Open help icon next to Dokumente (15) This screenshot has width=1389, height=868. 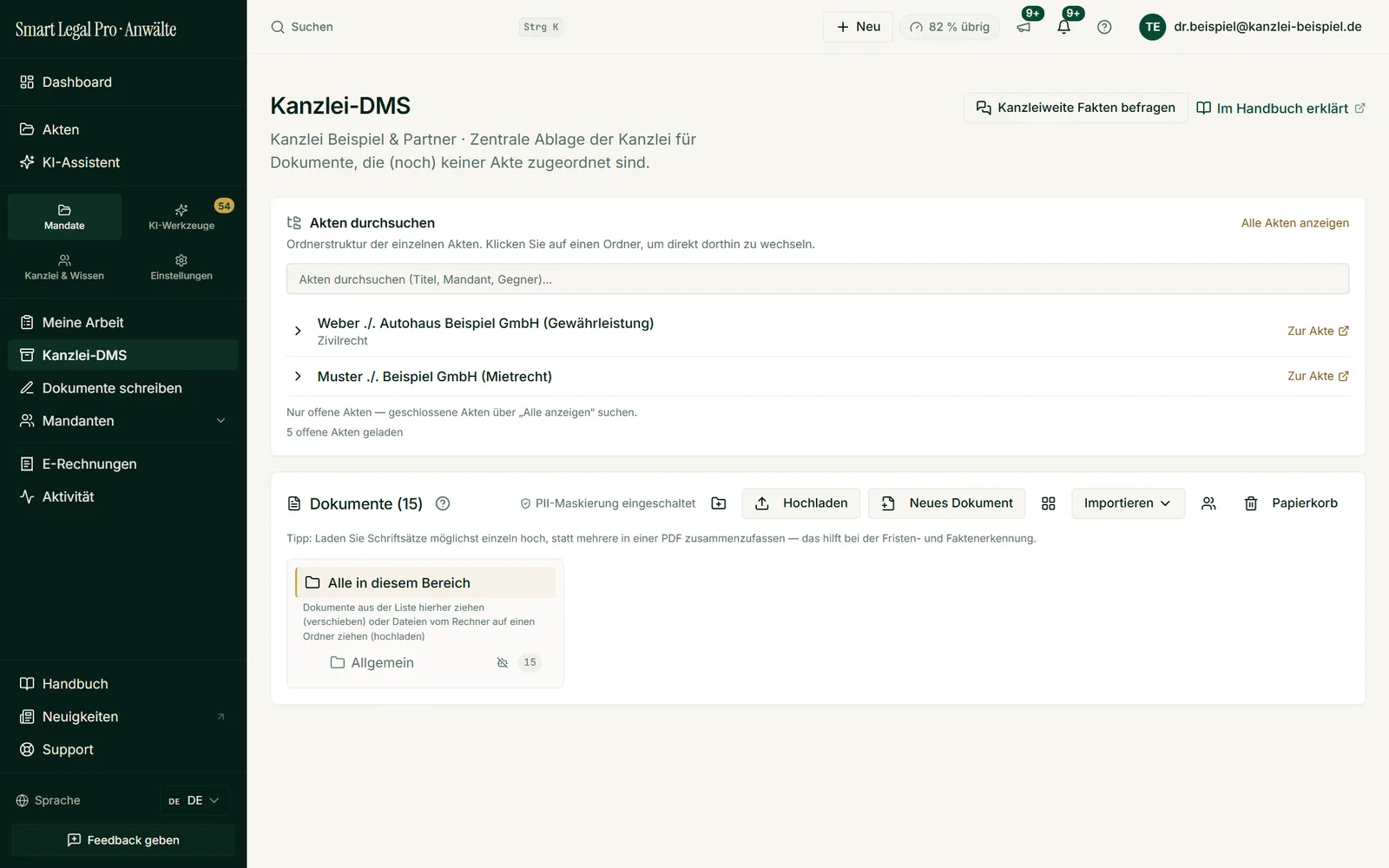click(443, 503)
